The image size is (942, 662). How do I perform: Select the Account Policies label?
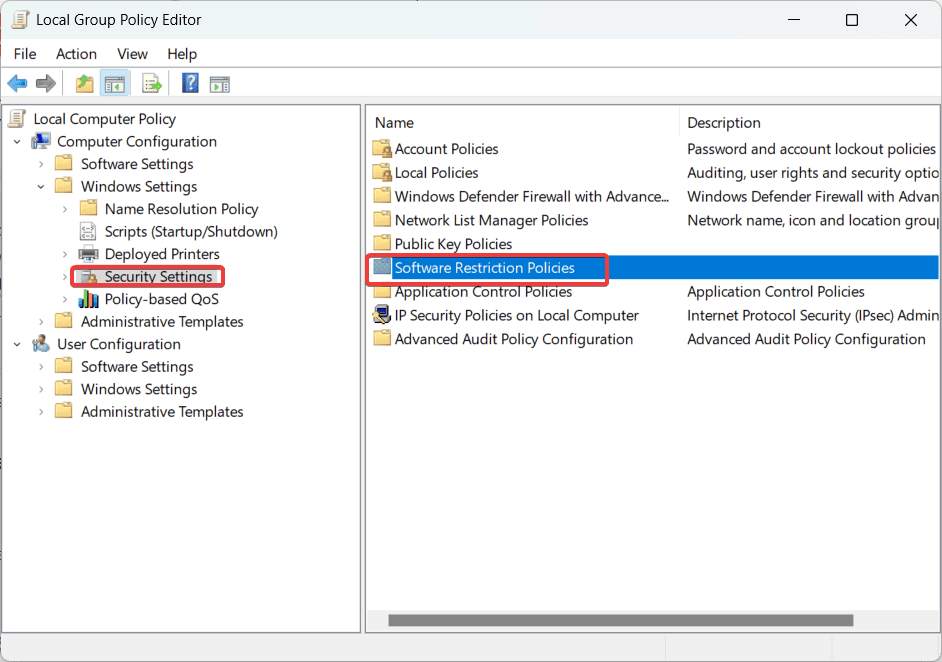coord(446,149)
